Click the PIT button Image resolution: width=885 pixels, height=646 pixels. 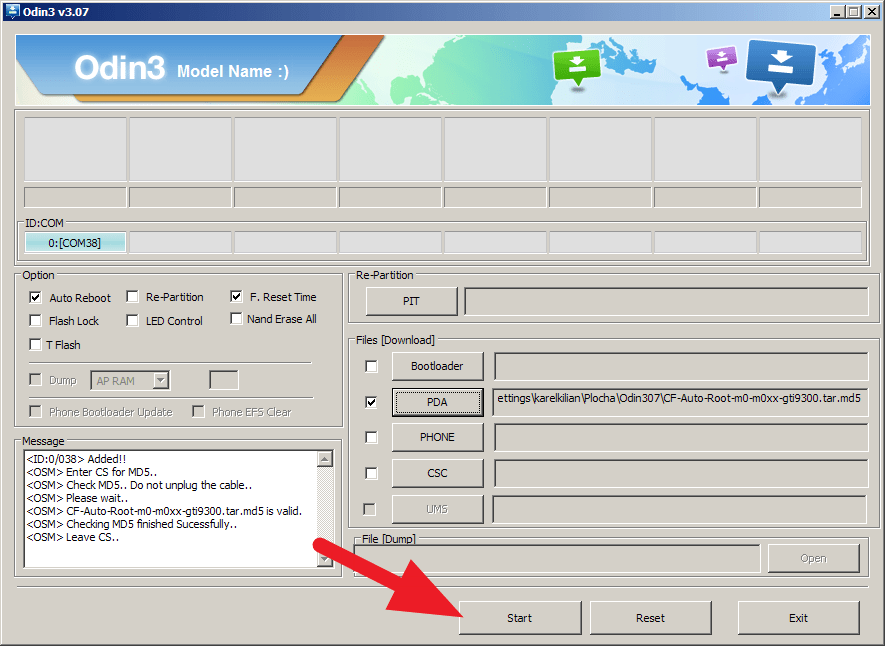pos(411,301)
